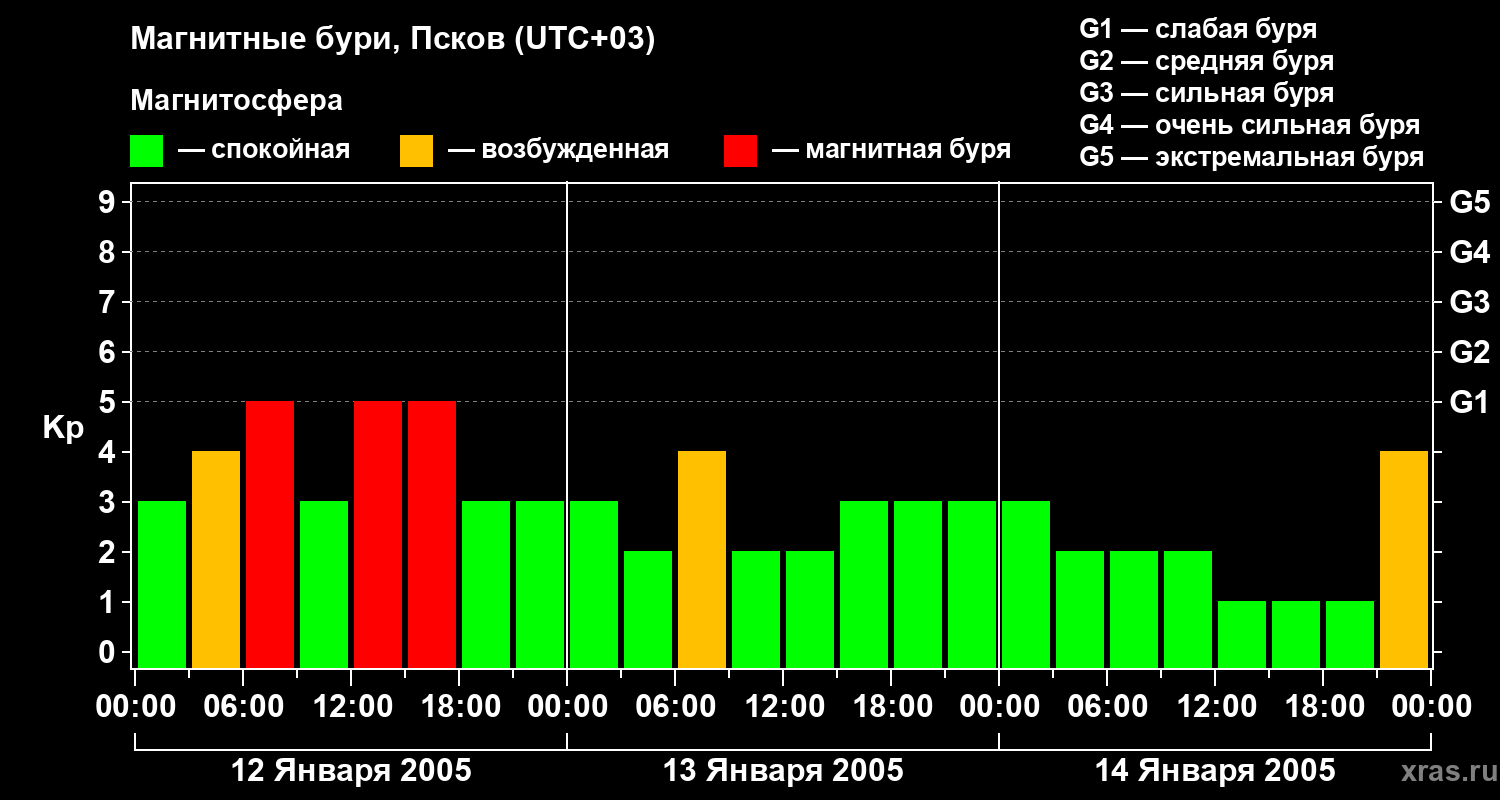Click the red 'магнитная буря' legend swatch
Image resolution: width=1500 pixels, height=800 pixels.
pos(741,151)
